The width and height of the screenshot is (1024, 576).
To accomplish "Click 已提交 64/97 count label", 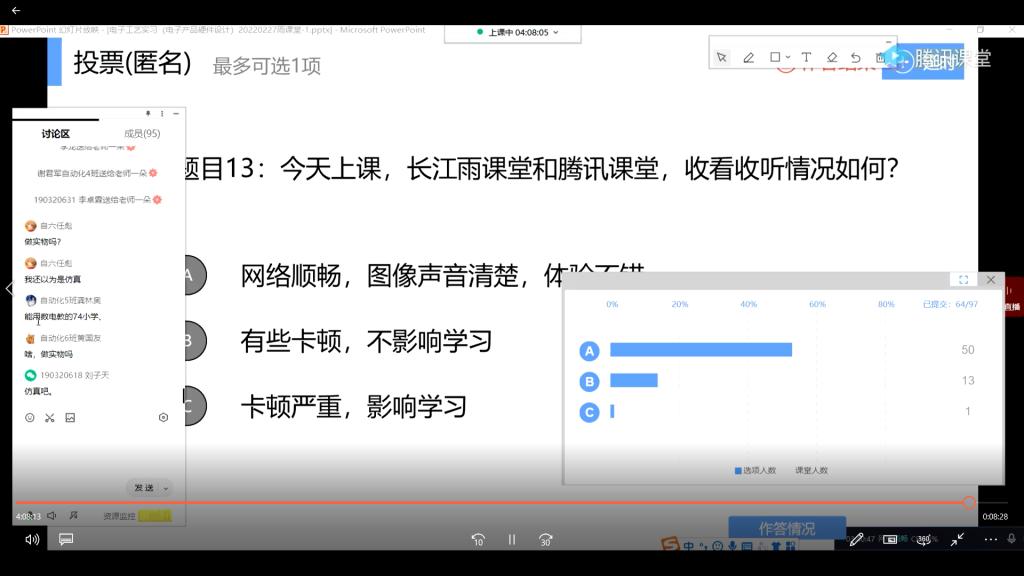I will [950, 304].
